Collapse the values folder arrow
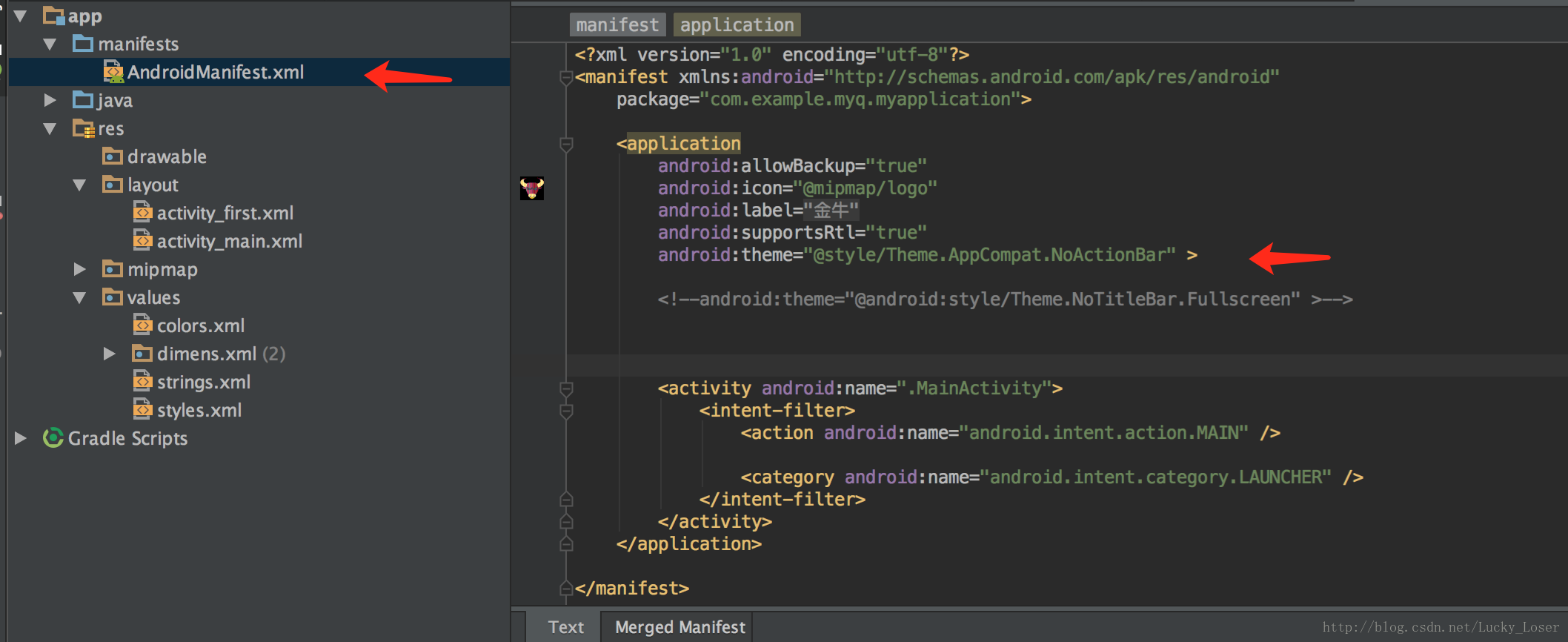This screenshot has height=642, width=1568. (79, 297)
